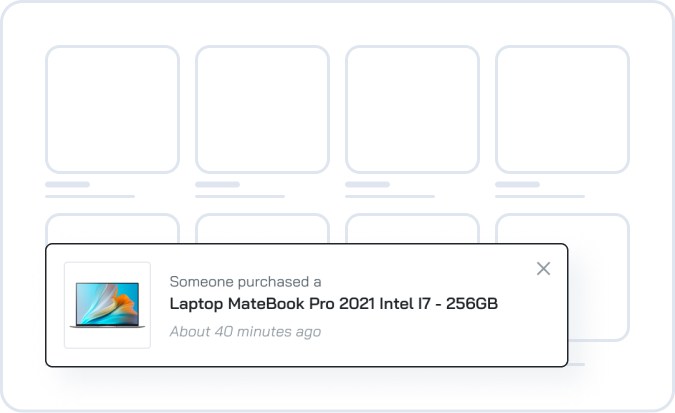
Task: Select the first placeholder card in top row
Action: click(x=112, y=110)
